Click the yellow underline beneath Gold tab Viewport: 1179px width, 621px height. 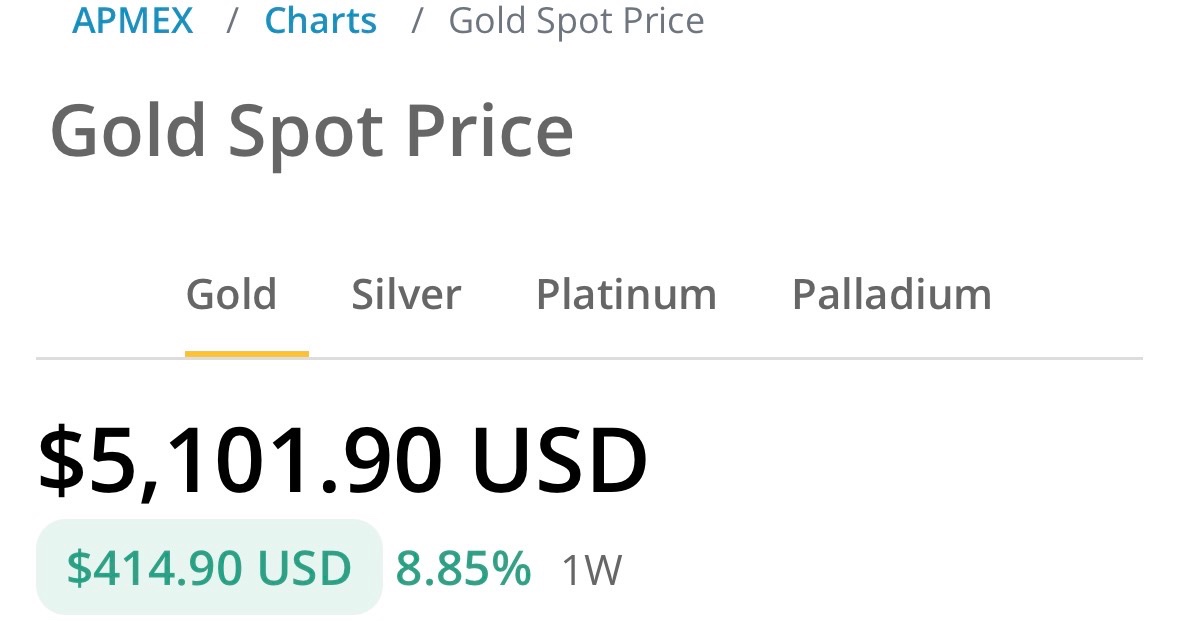coord(247,353)
